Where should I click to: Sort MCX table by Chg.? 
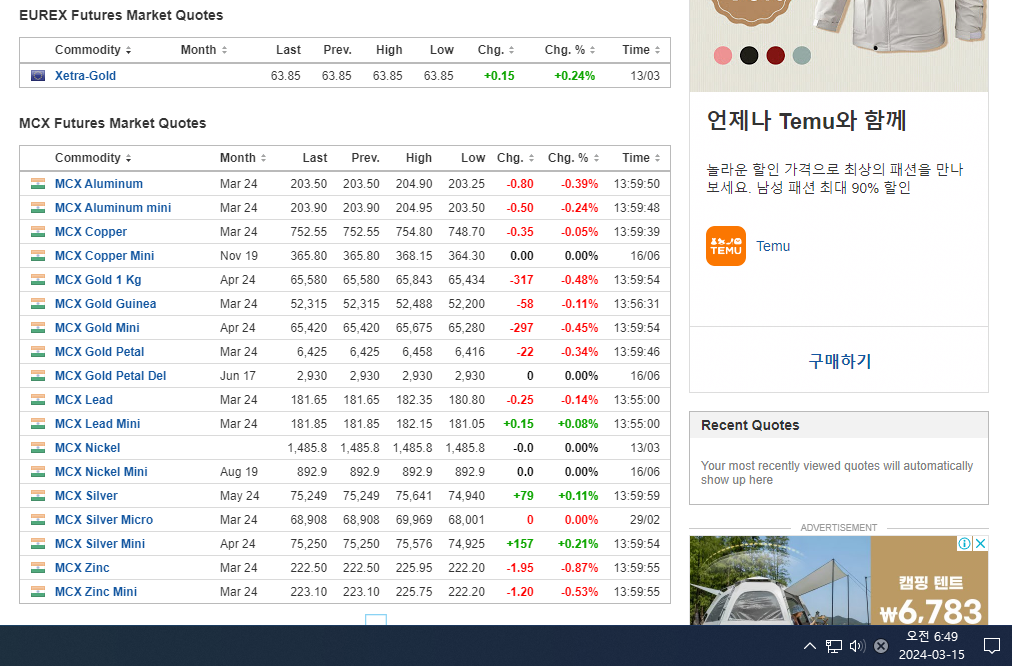click(x=516, y=158)
